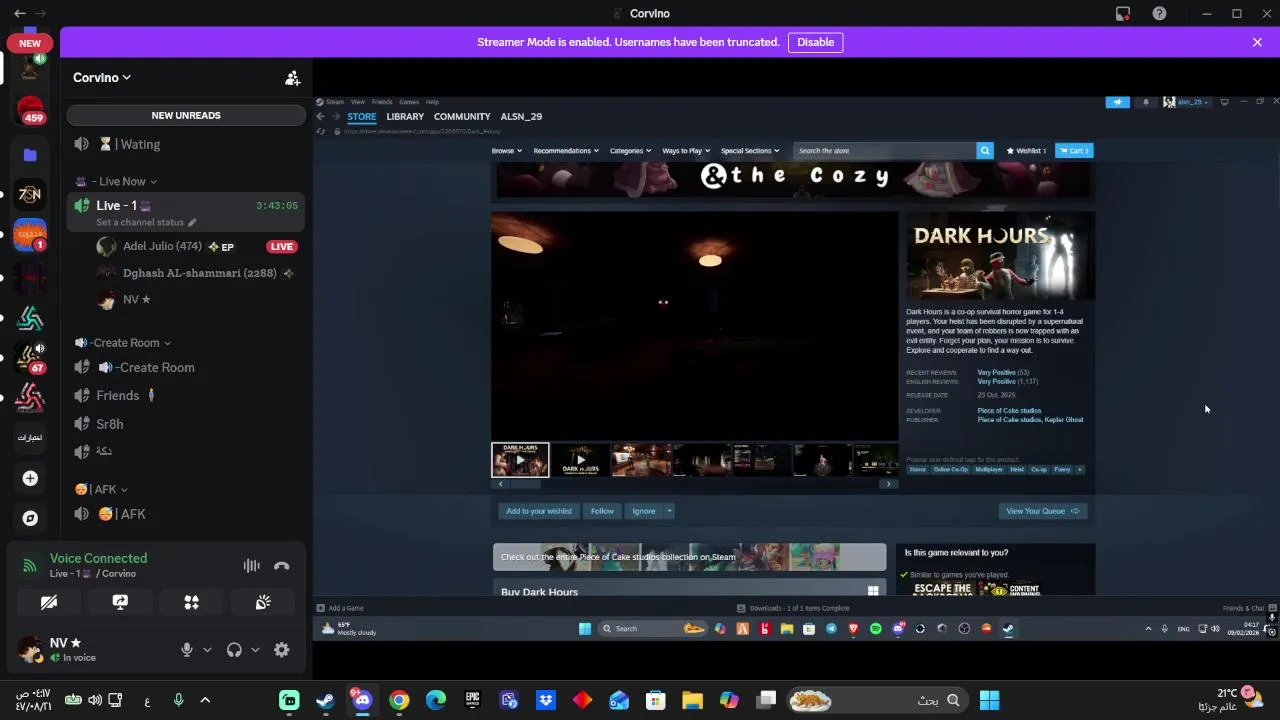This screenshot has height=720, width=1280.
Task: Open the Activities icon in voice panel
Action: click(x=192, y=602)
